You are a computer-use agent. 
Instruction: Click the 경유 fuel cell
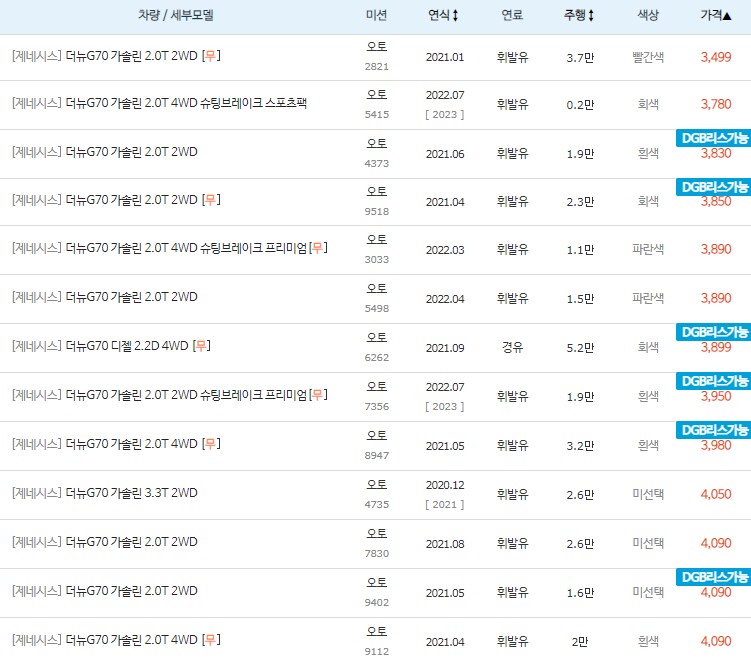click(512, 347)
